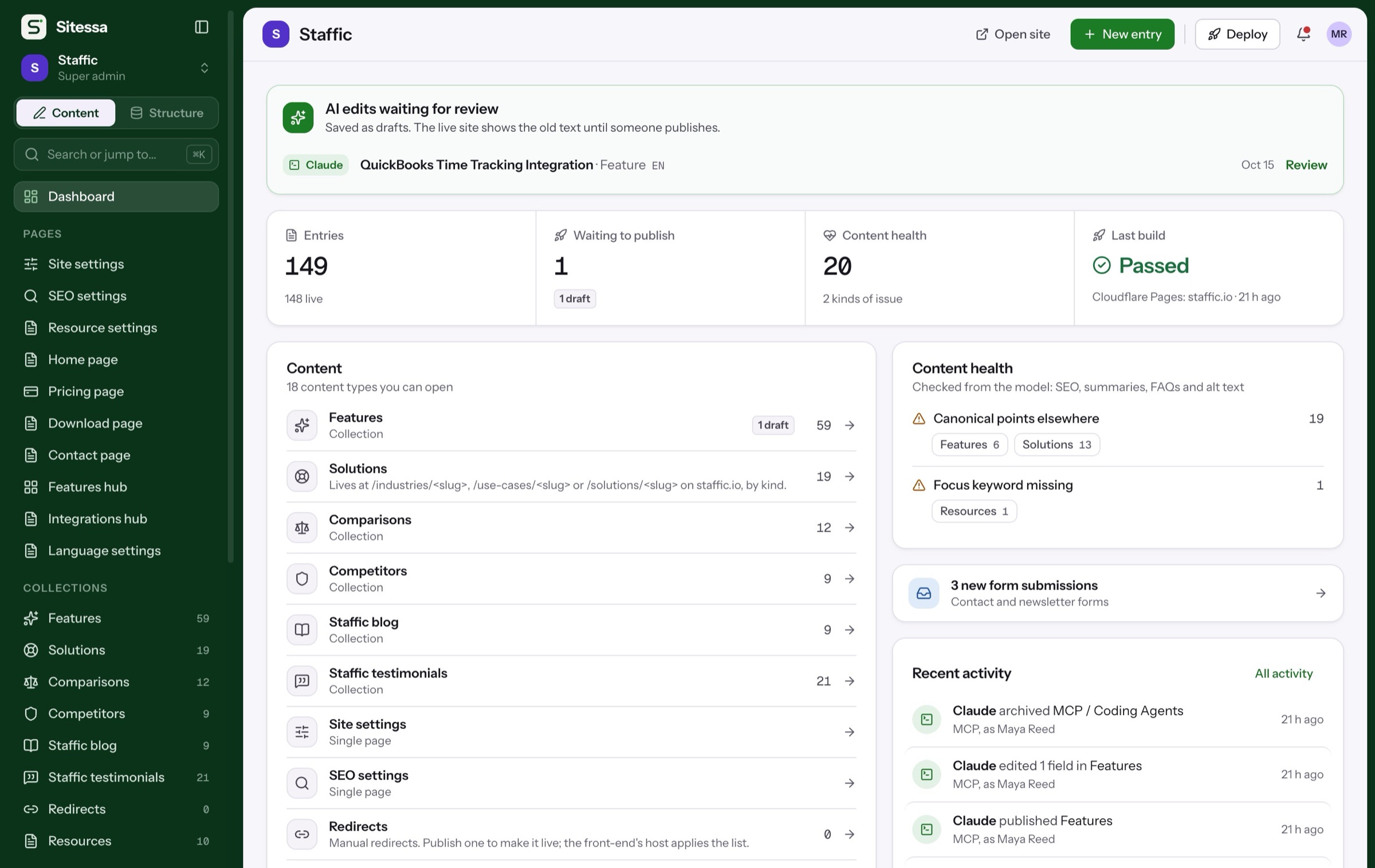Click the Solutions 13 chip under Canonical
This screenshot has width=1375, height=868.
(1056, 445)
